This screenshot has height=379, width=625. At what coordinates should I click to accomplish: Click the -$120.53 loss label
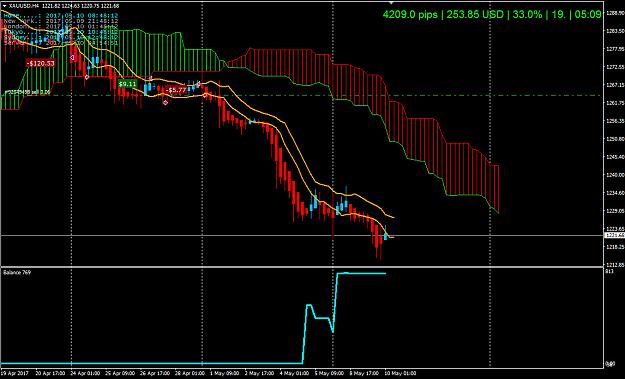pyautogui.click(x=40, y=63)
